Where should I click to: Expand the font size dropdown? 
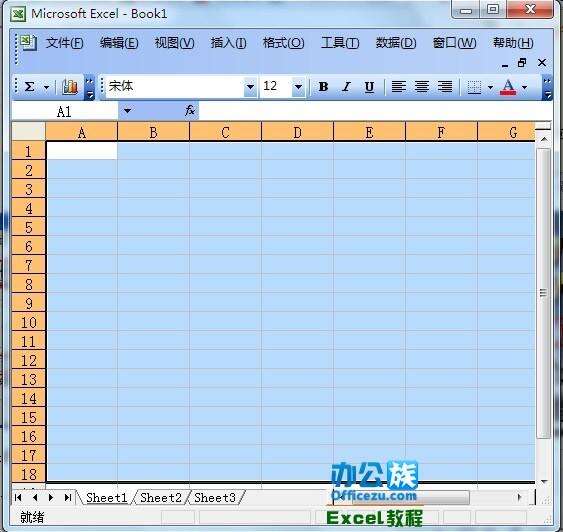tap(298, 87)
